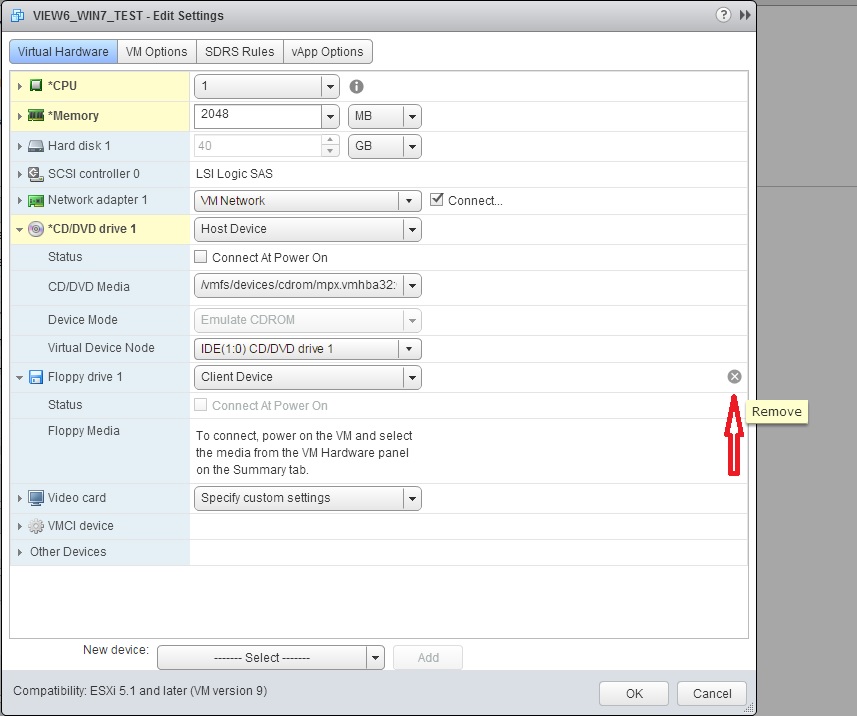Open CPU info icon tooltip

tap(356, 86)
